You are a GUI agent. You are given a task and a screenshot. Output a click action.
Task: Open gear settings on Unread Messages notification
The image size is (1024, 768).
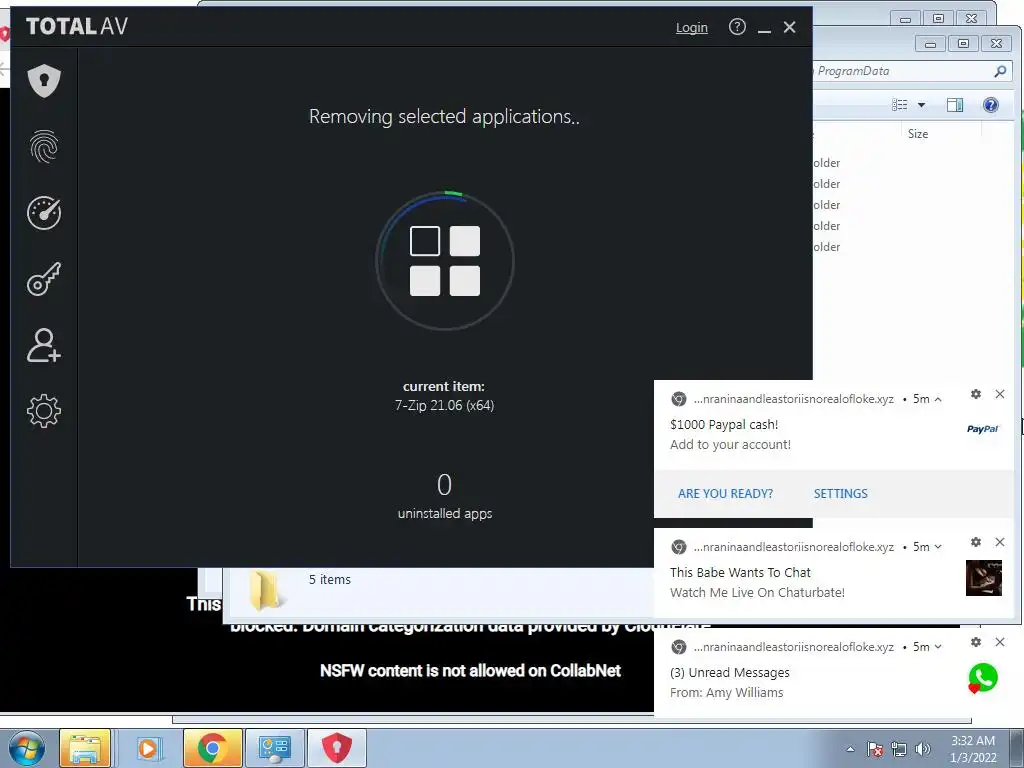976,642
